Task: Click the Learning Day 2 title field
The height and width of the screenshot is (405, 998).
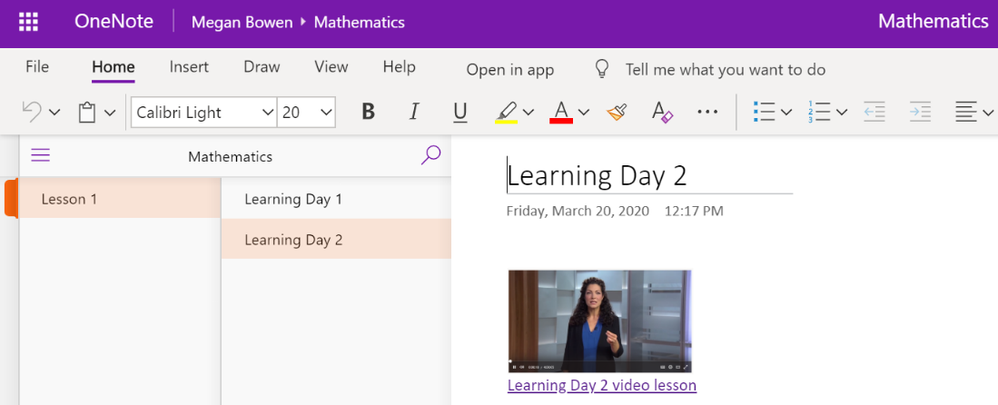Action: coord(649,175)
